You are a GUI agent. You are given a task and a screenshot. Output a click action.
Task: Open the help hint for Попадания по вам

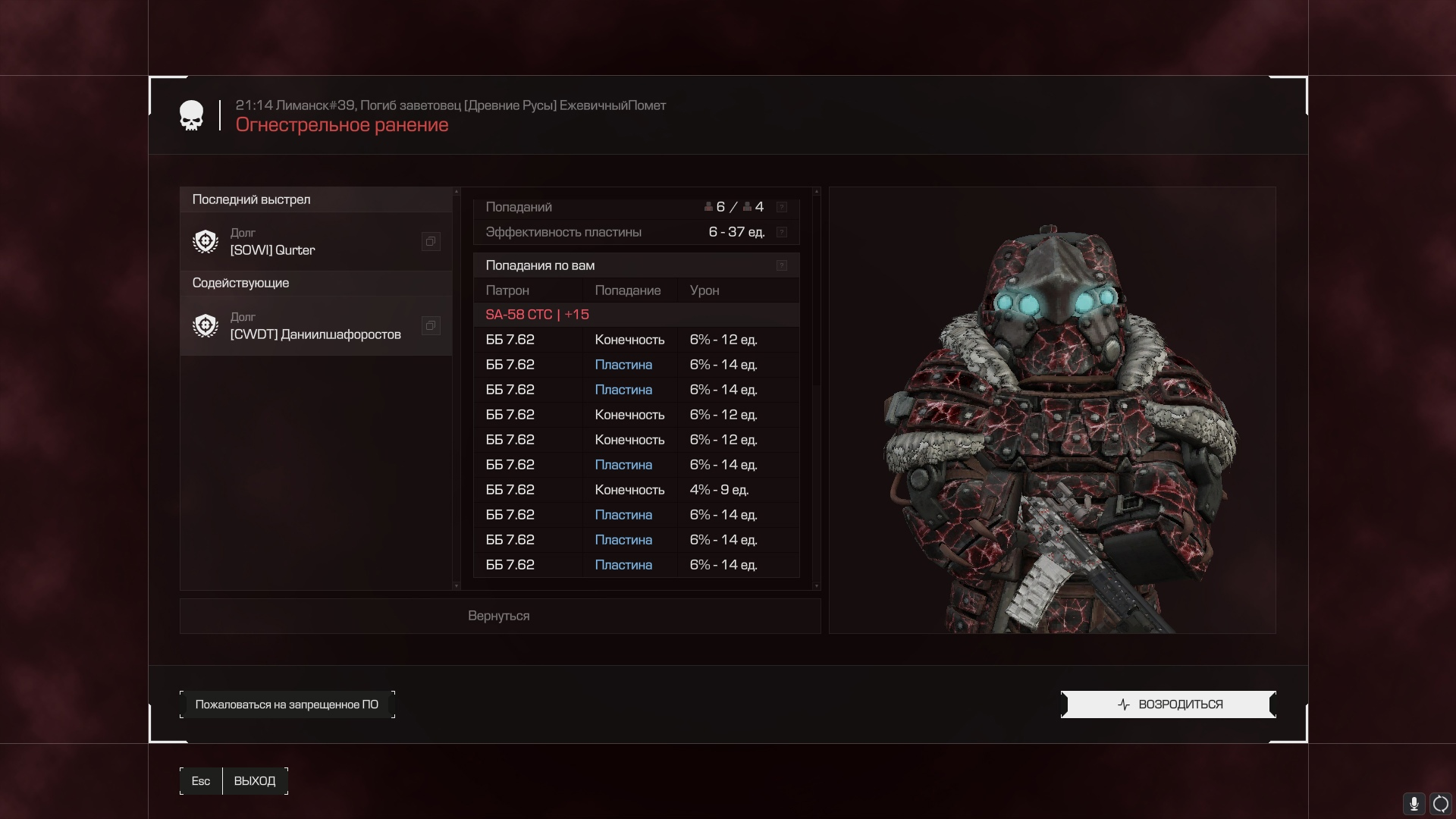(x=782, y=265)
